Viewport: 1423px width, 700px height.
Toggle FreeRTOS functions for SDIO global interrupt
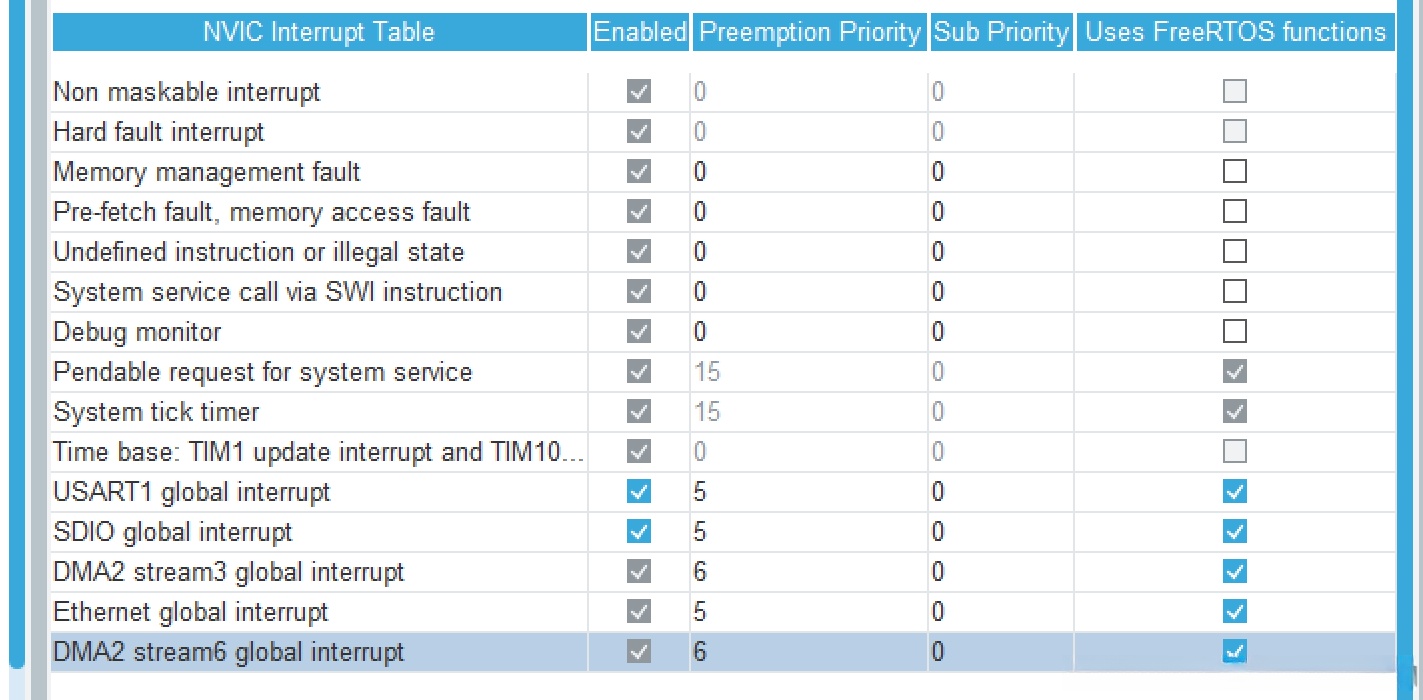point(1235,532)
